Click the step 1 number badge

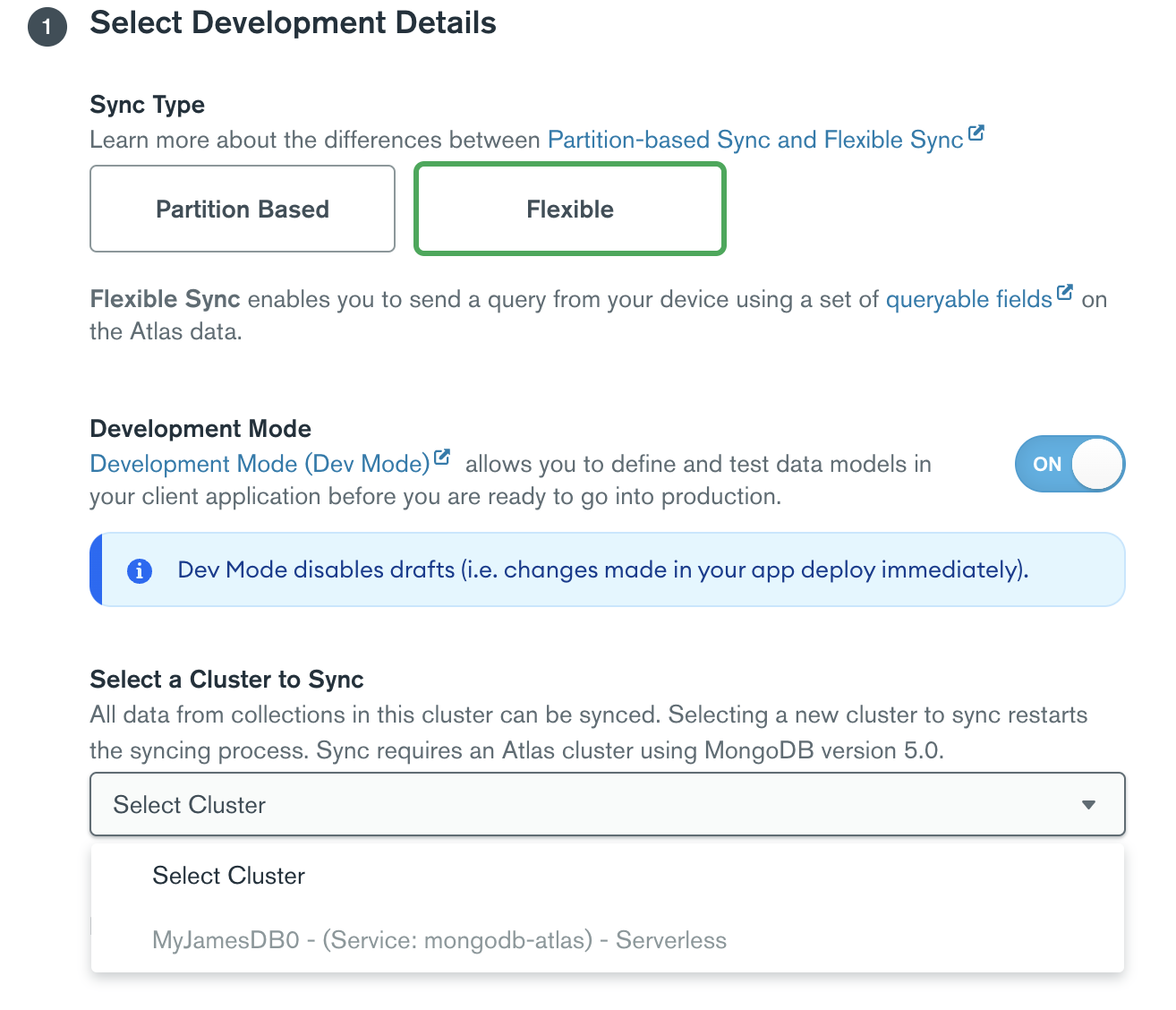pyautogui.click(x=47, y=27)
